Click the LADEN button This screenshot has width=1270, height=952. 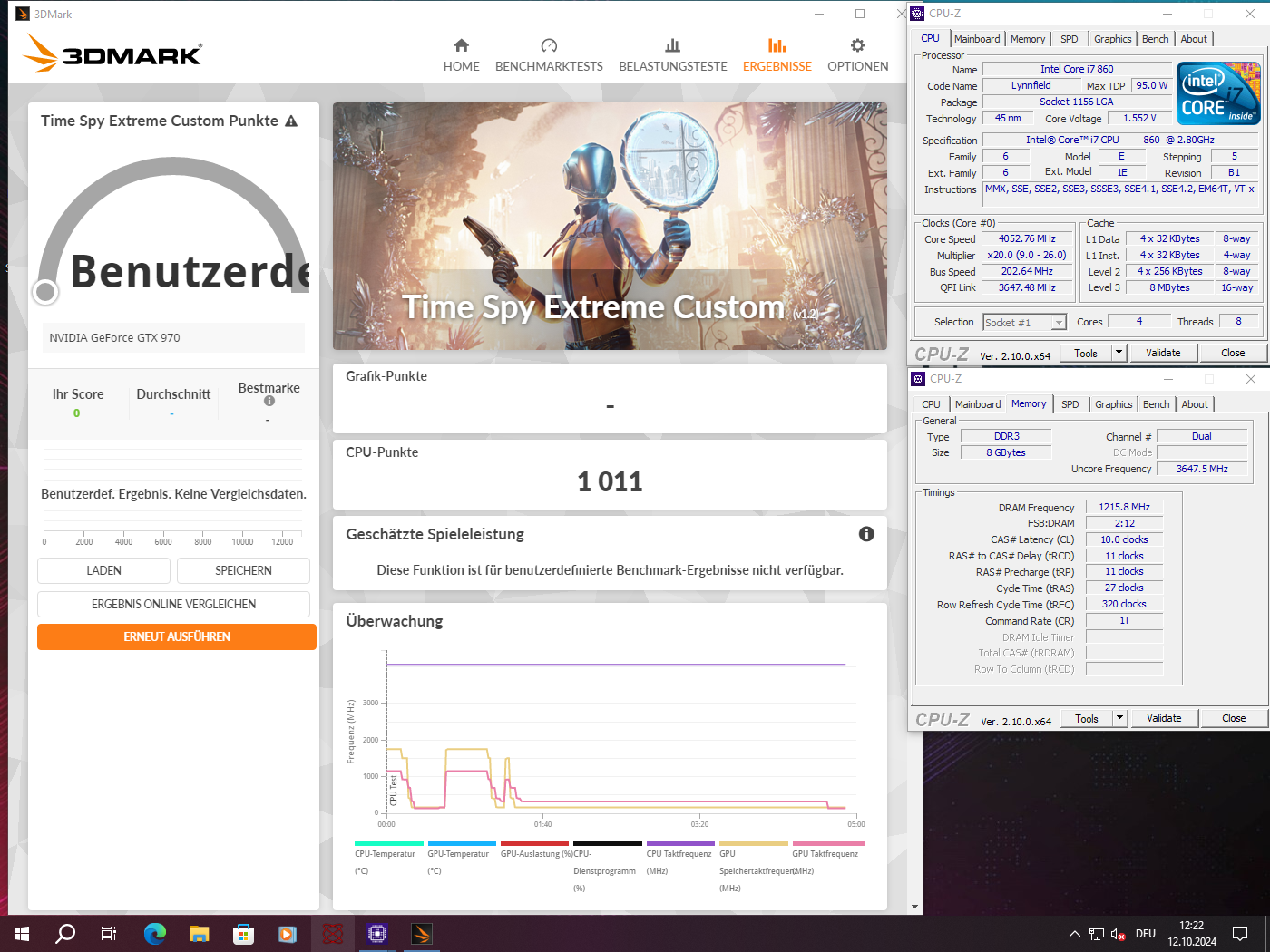tap(103, 570)
